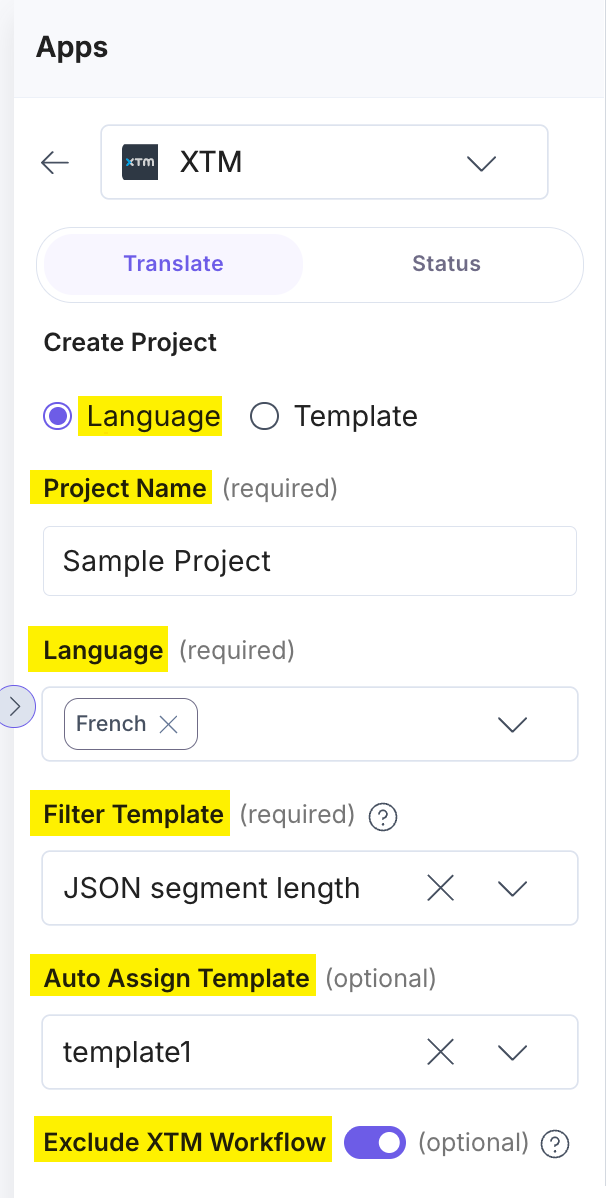606x1198 pixels.
Task: Select the Template project creation option
Action: click(264, 416)
